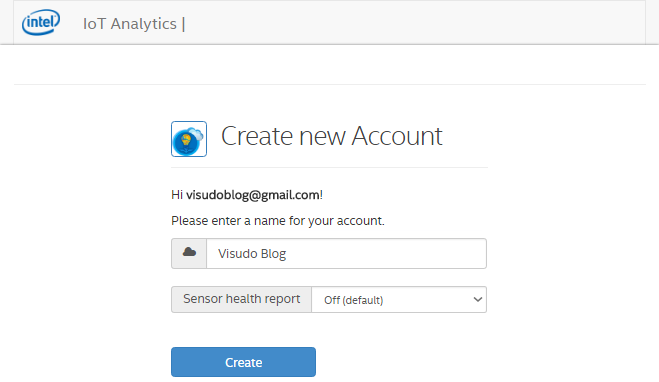659x382 pixels.
Task: Focus the account name input field
Action: tap(346, 253)
